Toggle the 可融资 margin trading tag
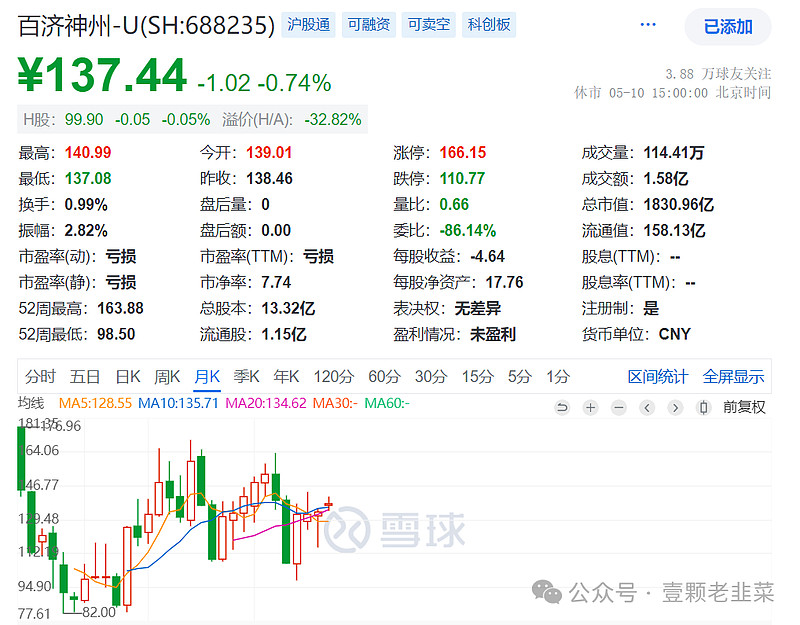800x625 pixels. 368,25
